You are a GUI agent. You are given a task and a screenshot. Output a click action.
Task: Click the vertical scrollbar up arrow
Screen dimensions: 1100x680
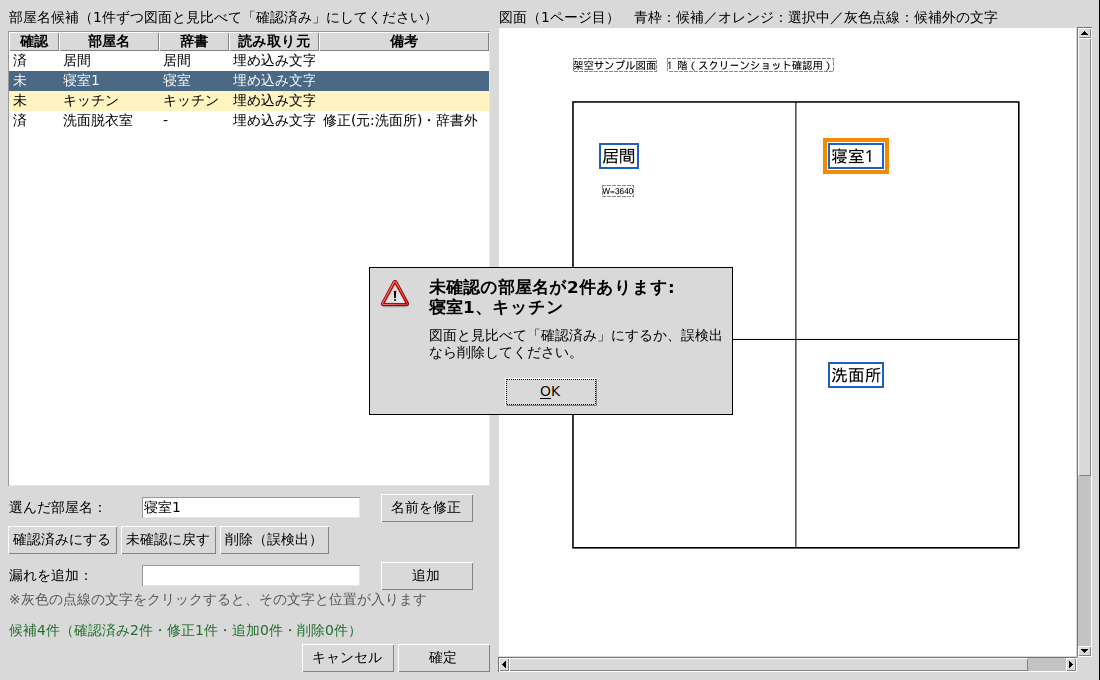[1085, 34]
